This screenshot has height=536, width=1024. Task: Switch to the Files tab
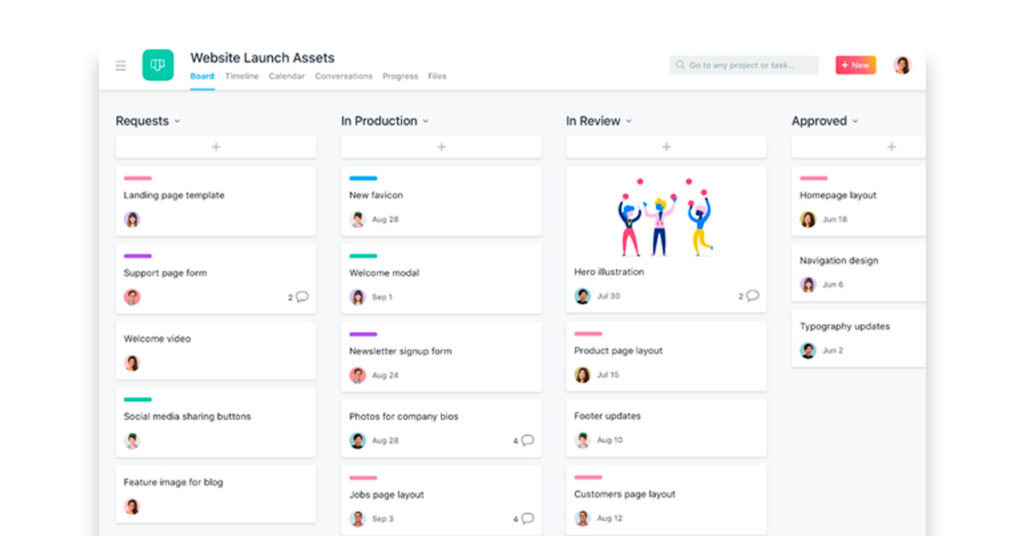click(438, 76)
